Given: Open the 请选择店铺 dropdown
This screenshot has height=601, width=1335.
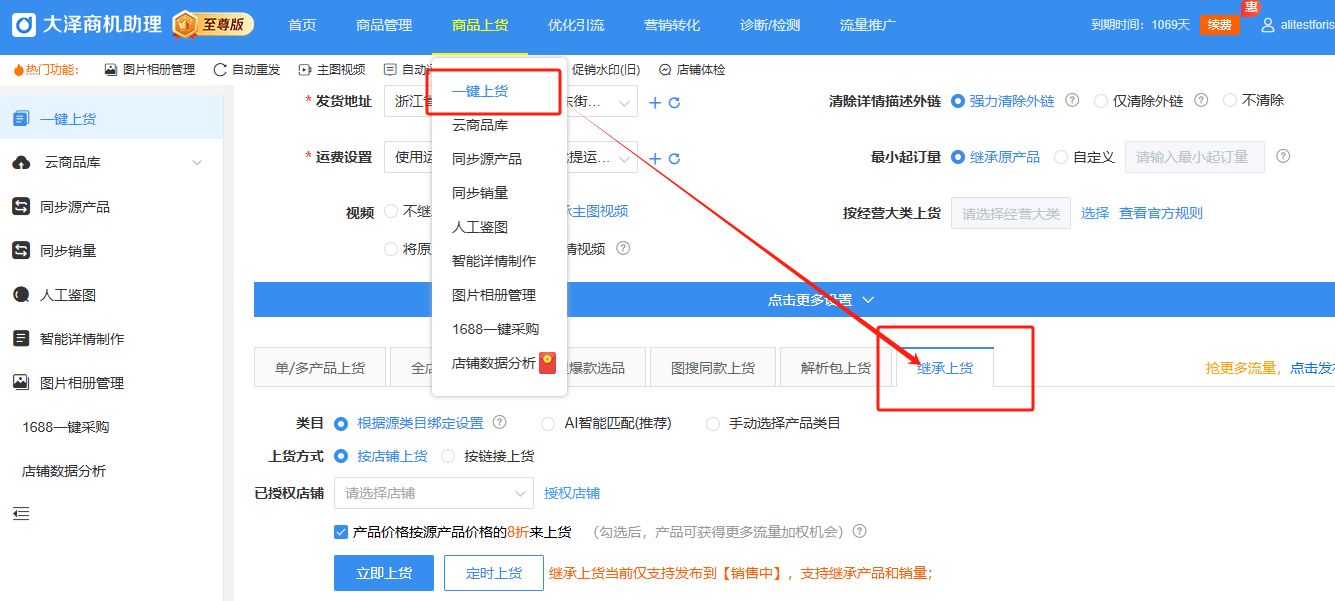Looking at the screenshot, I should pyautogui.click(x=434, y=493).
